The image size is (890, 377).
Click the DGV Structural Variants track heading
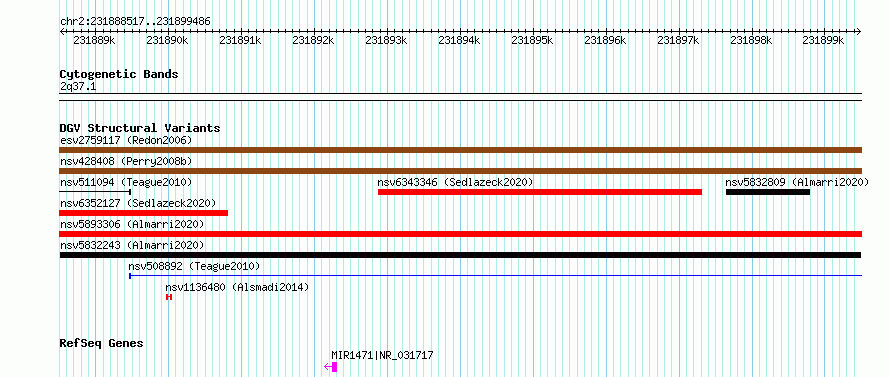coord(140,128)
